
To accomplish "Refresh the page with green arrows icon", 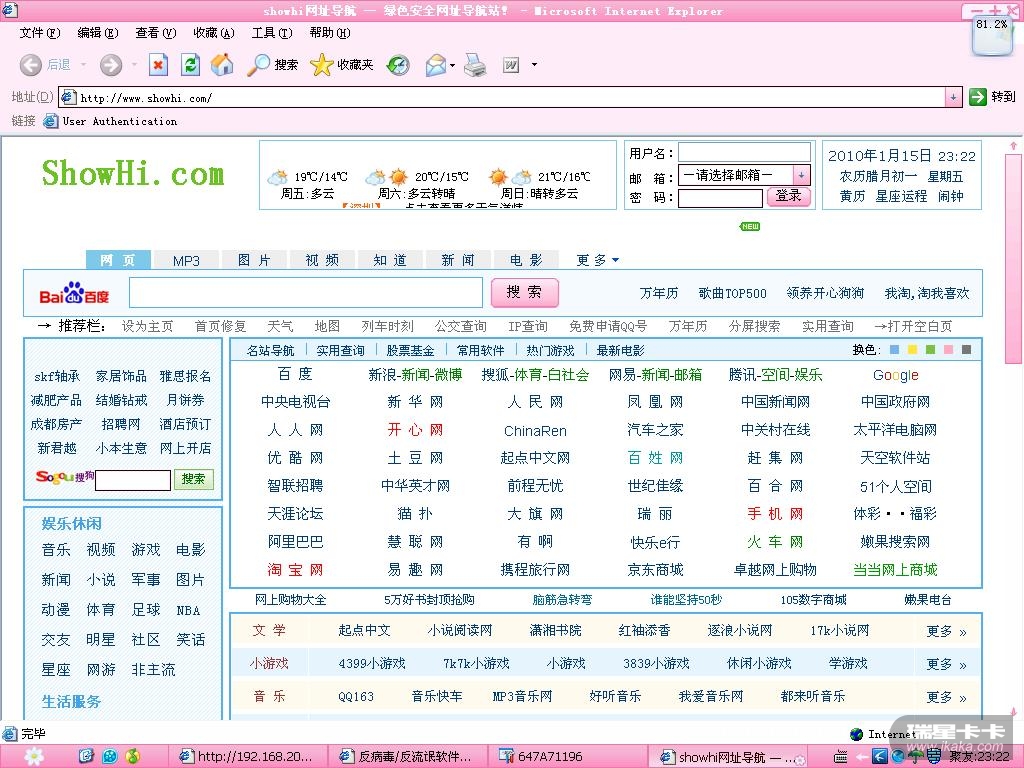I will (x=190, y=65).
